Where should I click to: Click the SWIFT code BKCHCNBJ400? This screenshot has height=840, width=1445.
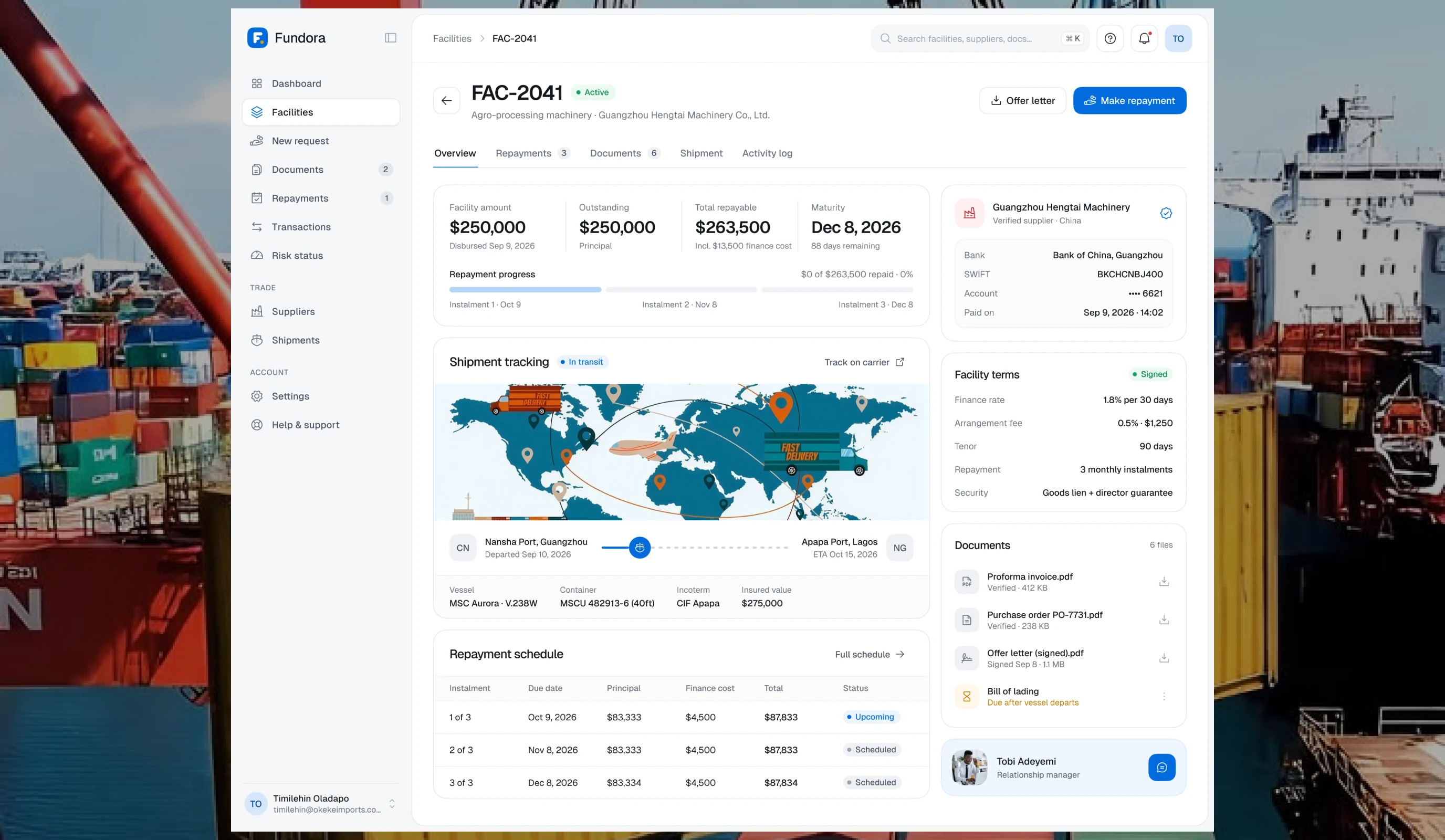tap(1129, 274)
